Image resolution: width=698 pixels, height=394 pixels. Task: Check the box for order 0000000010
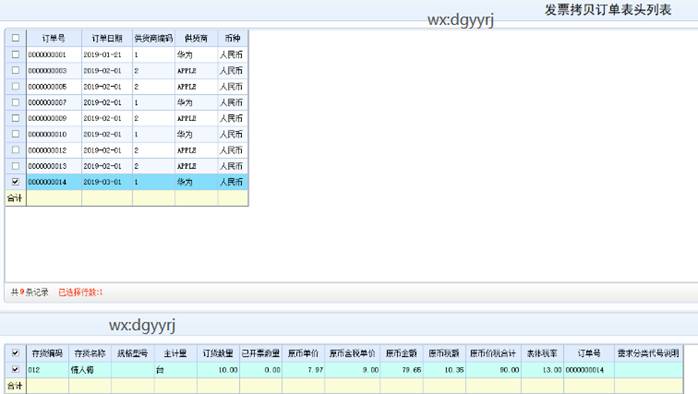point(16,134)
